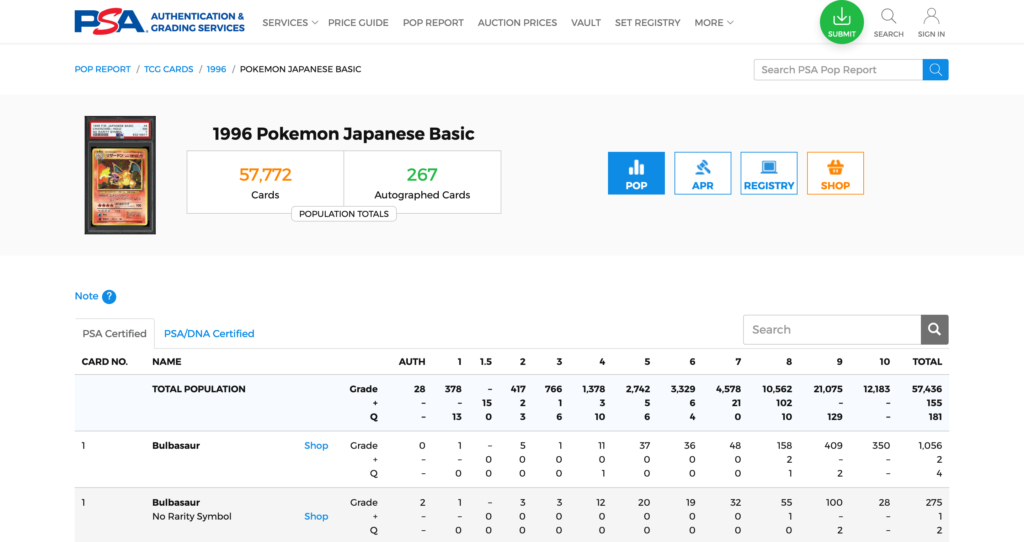Click Shop link for No Rarity Symbol Bulbasaur
Viewport: 1024px width, 542px height.
[316, 517]
